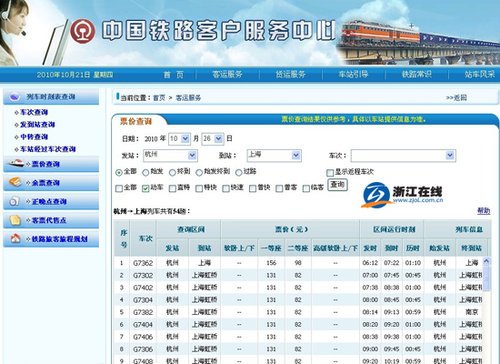Click train number G7406 in the results
This screenshot has height=364, width=500.
(x=143, y=337)
